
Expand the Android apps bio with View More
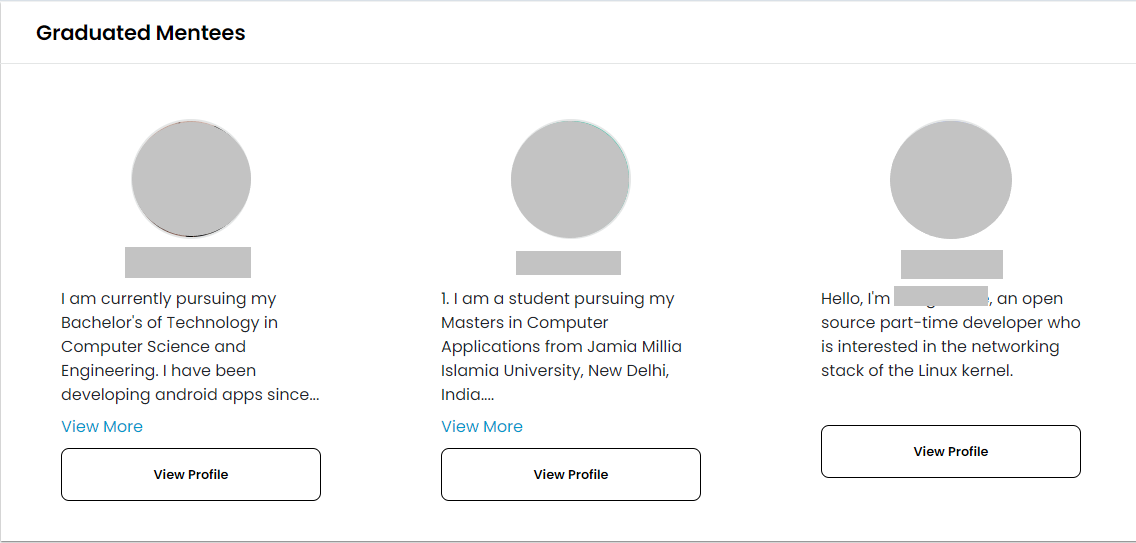[x=102, y=426]
